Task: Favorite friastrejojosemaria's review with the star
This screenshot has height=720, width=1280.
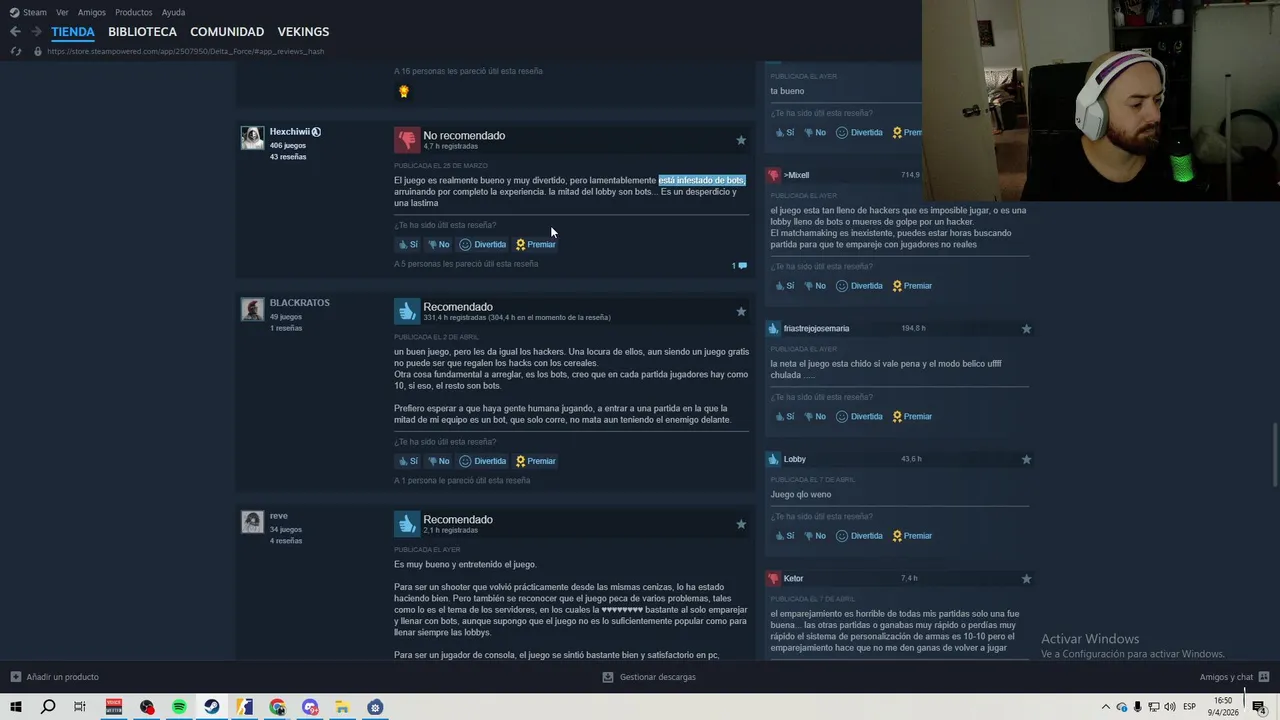Action: (1026, 329)
